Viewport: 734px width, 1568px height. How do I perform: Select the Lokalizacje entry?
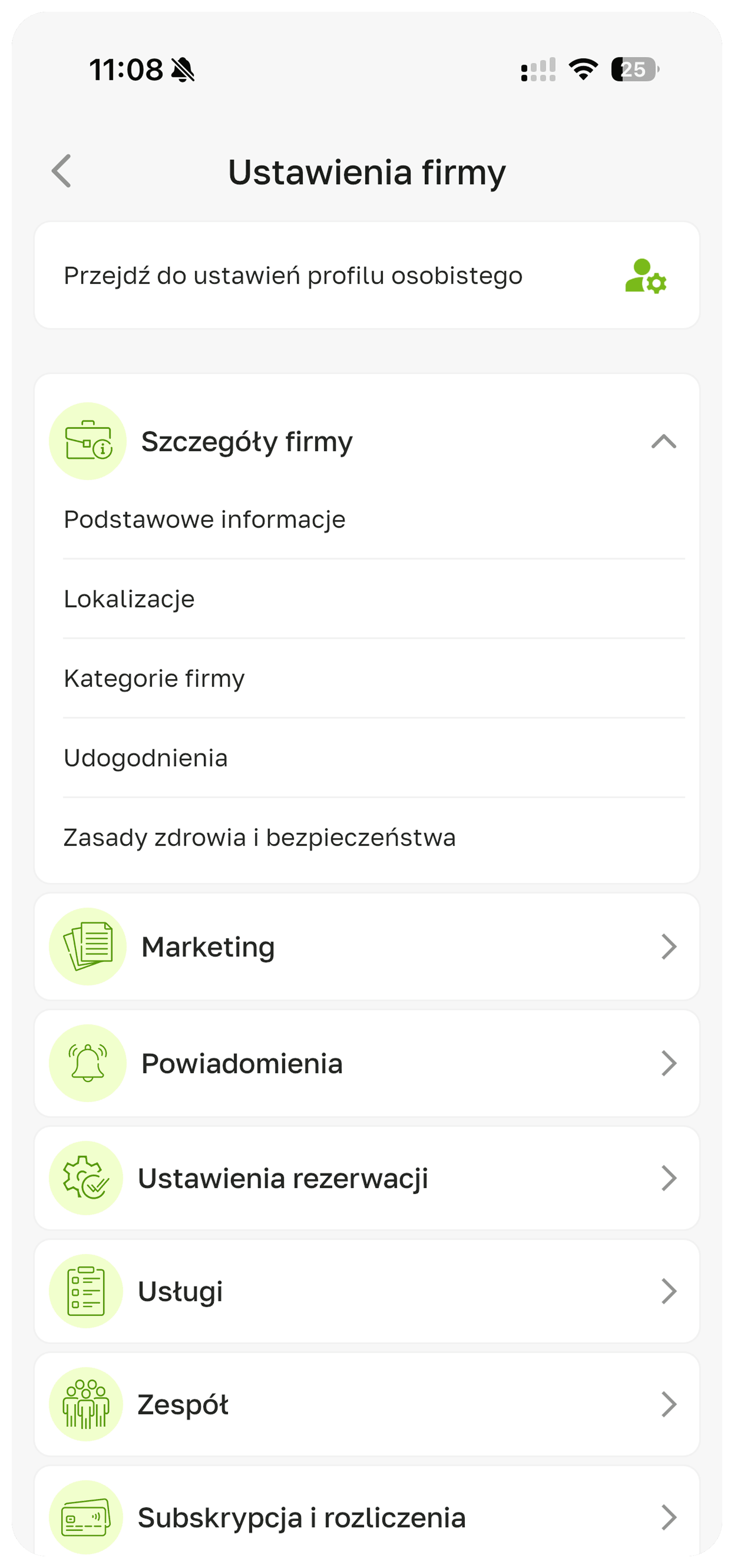[129, 599]
